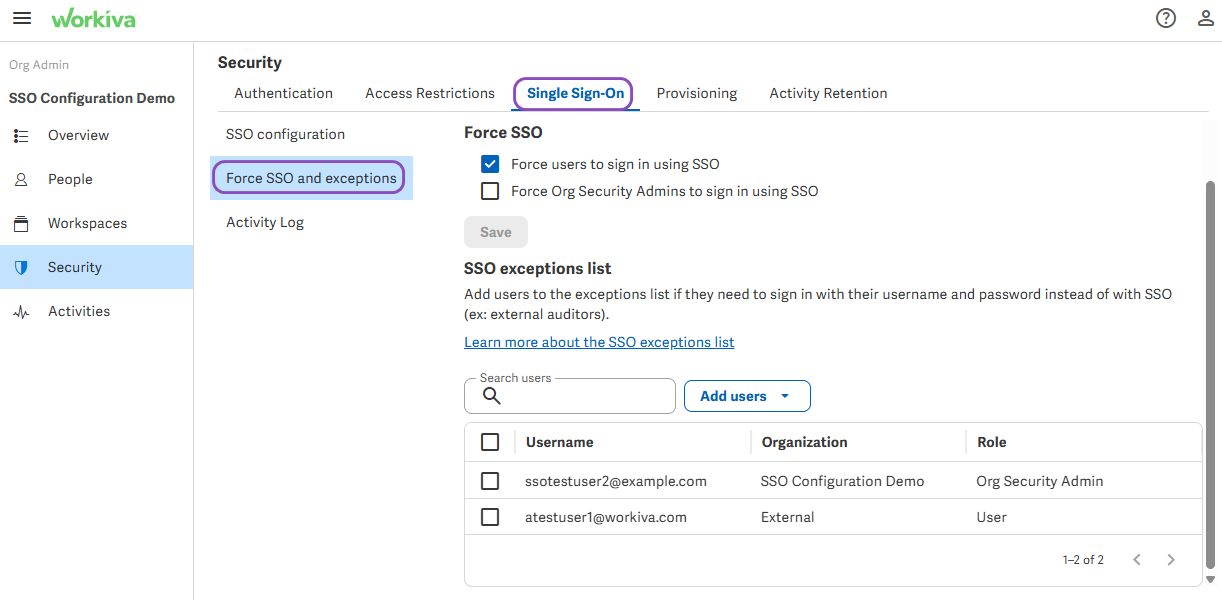
Task: Open Learn more about the SSO exceptions list
Action: click(x=599, y=342)
